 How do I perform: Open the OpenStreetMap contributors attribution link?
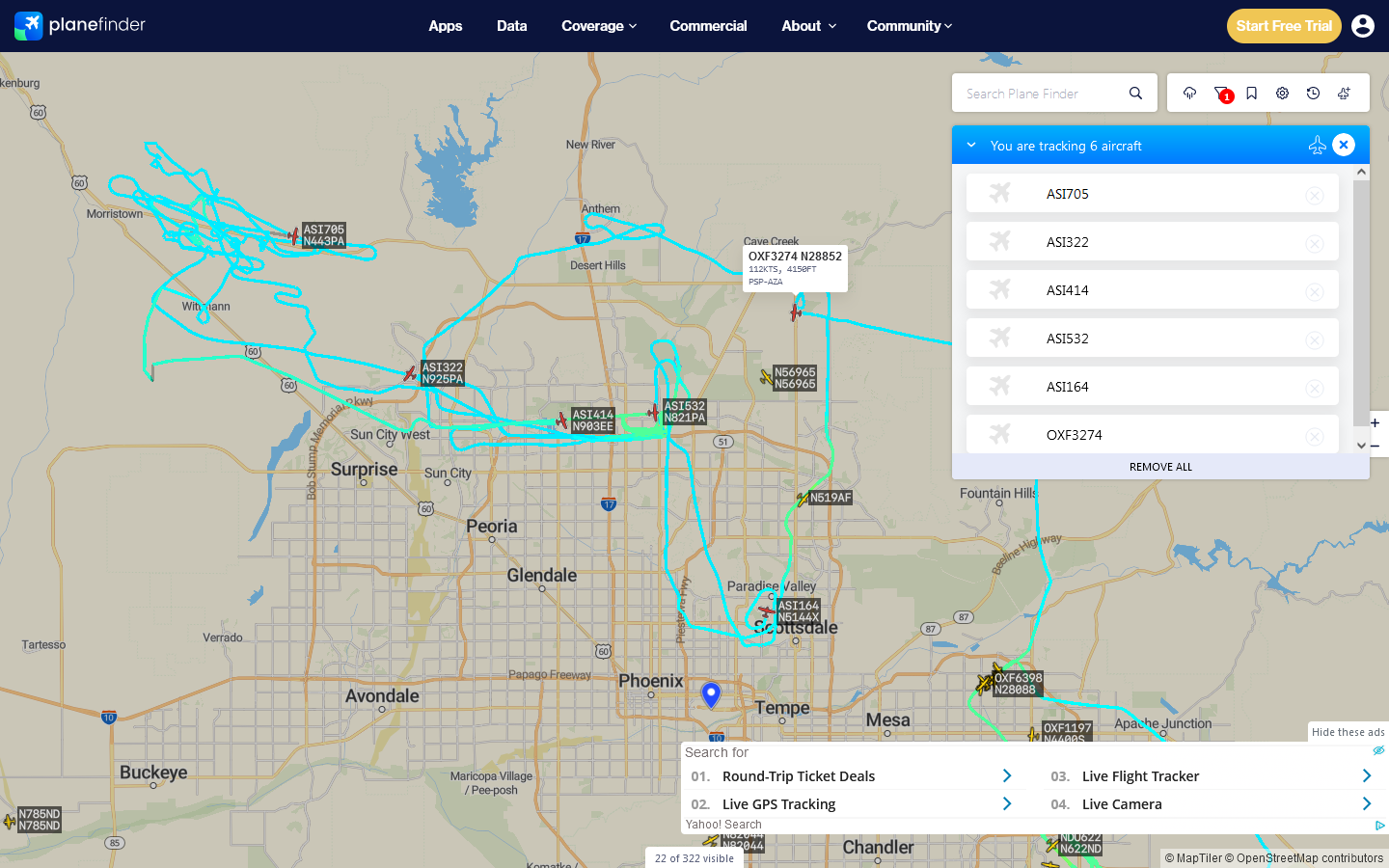[1304, 858]
